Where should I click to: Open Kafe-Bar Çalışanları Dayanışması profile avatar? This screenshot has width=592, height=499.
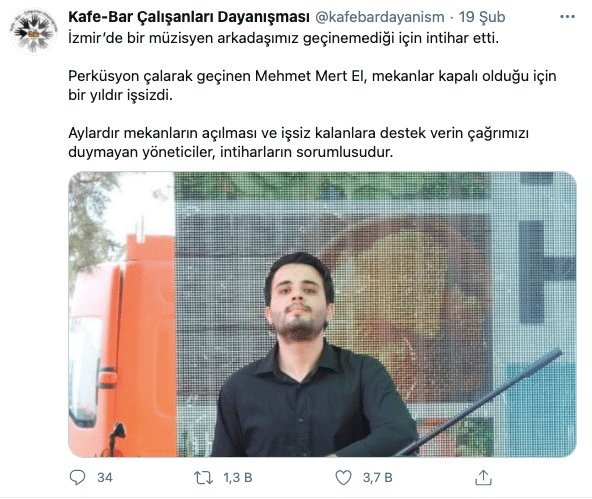point(34,32)
